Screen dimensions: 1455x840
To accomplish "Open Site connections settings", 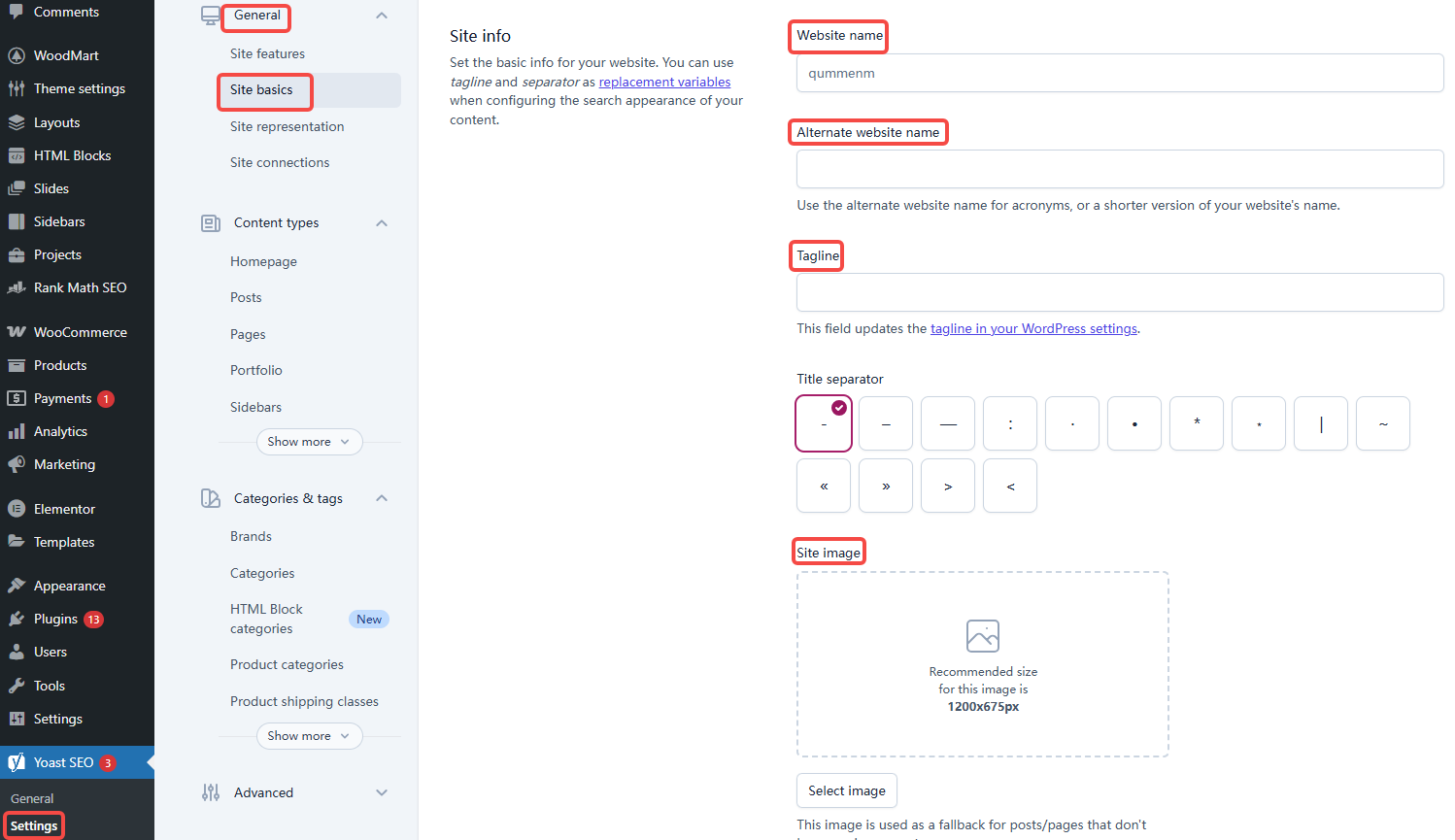I will 279,161.
